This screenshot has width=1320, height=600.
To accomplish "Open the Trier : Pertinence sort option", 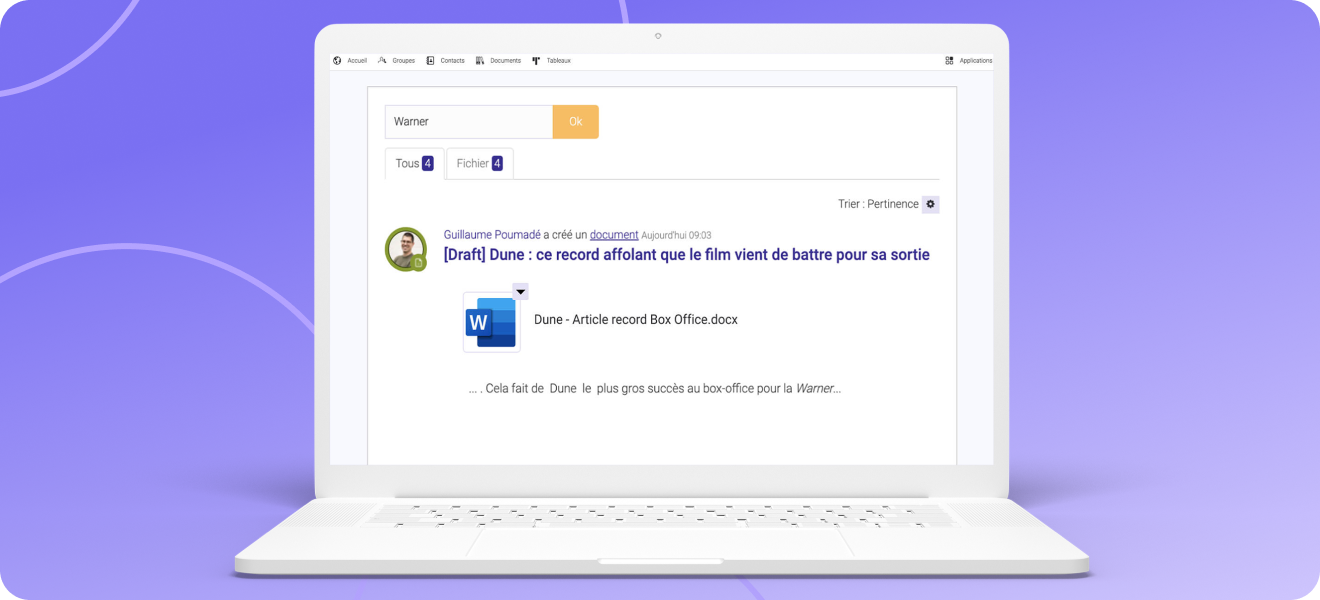I will point(877,204).
